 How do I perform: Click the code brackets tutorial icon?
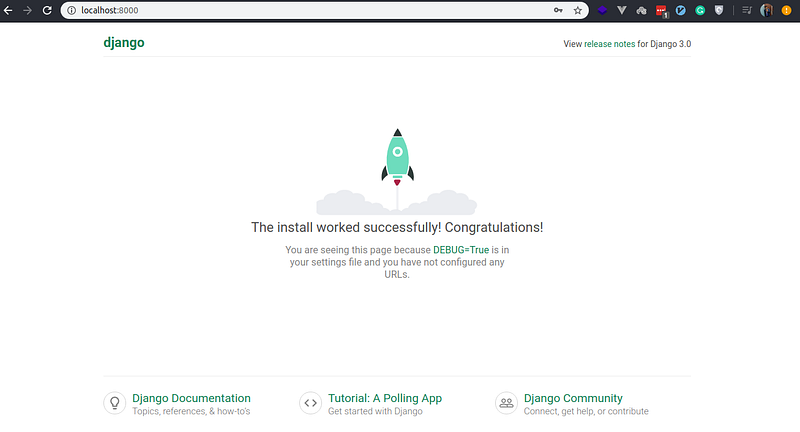pos(311,403)
